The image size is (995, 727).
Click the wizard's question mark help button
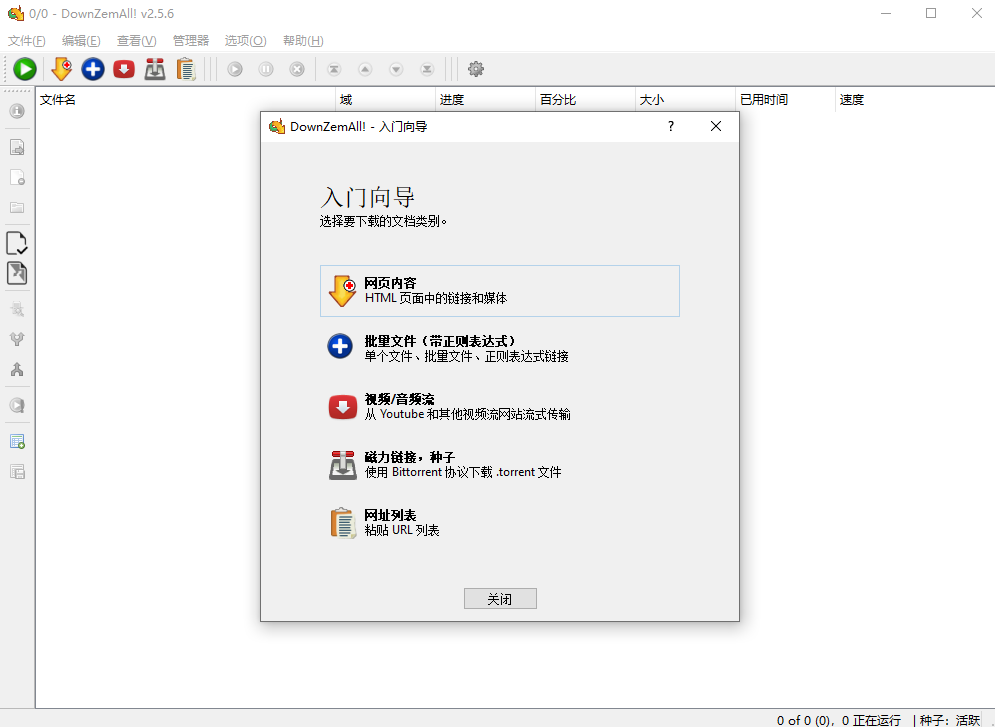point(671,126)
